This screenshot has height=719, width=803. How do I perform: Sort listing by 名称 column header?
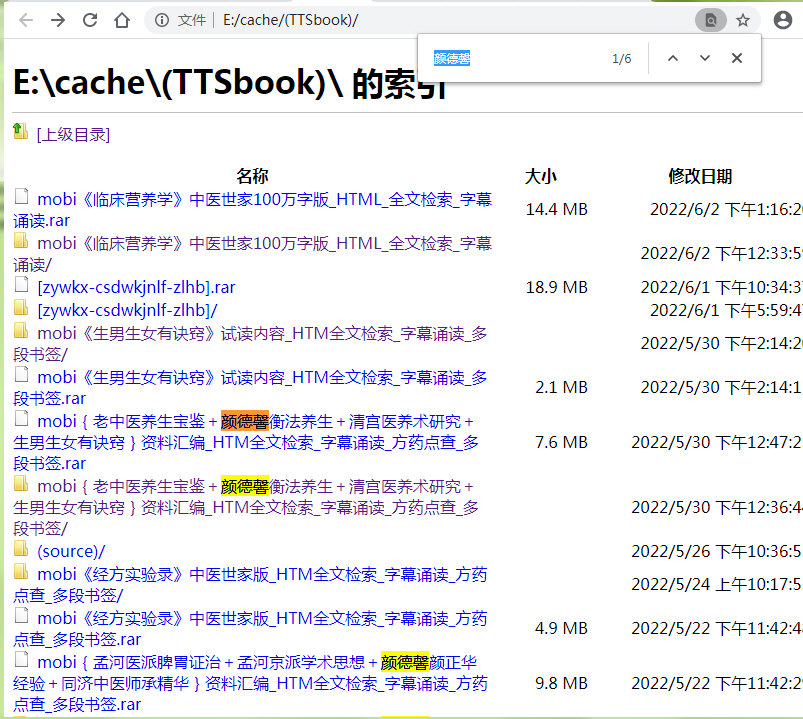tap(252, 177)
